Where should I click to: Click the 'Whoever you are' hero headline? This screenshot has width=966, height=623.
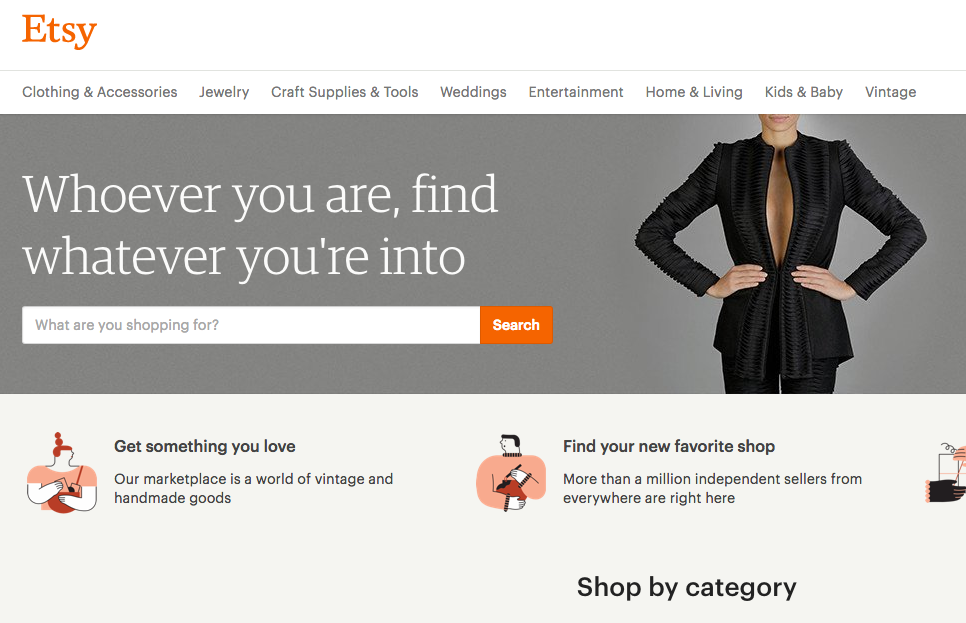tap(260, 225)
